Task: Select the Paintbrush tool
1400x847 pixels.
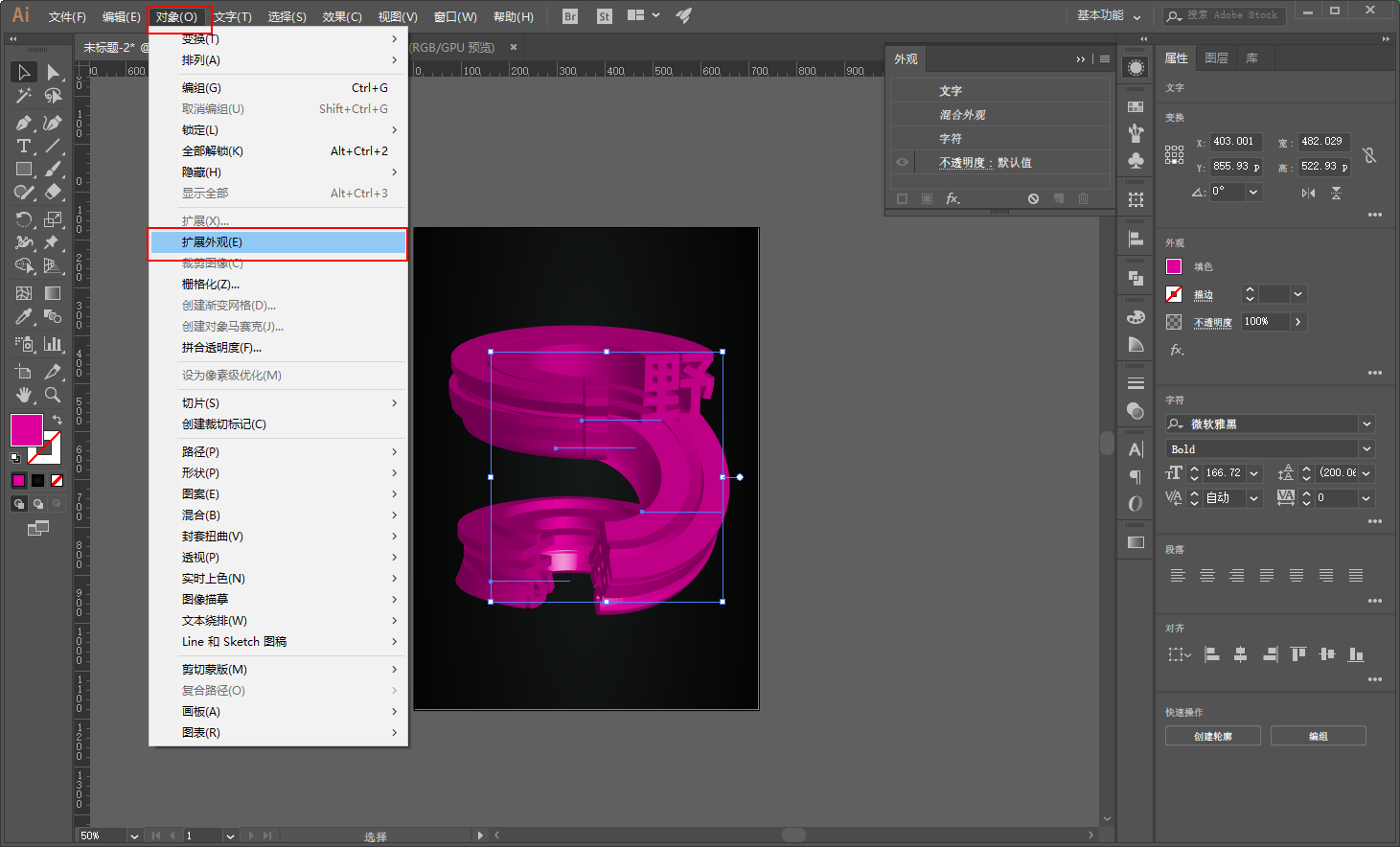Action: tap(53, 169)
